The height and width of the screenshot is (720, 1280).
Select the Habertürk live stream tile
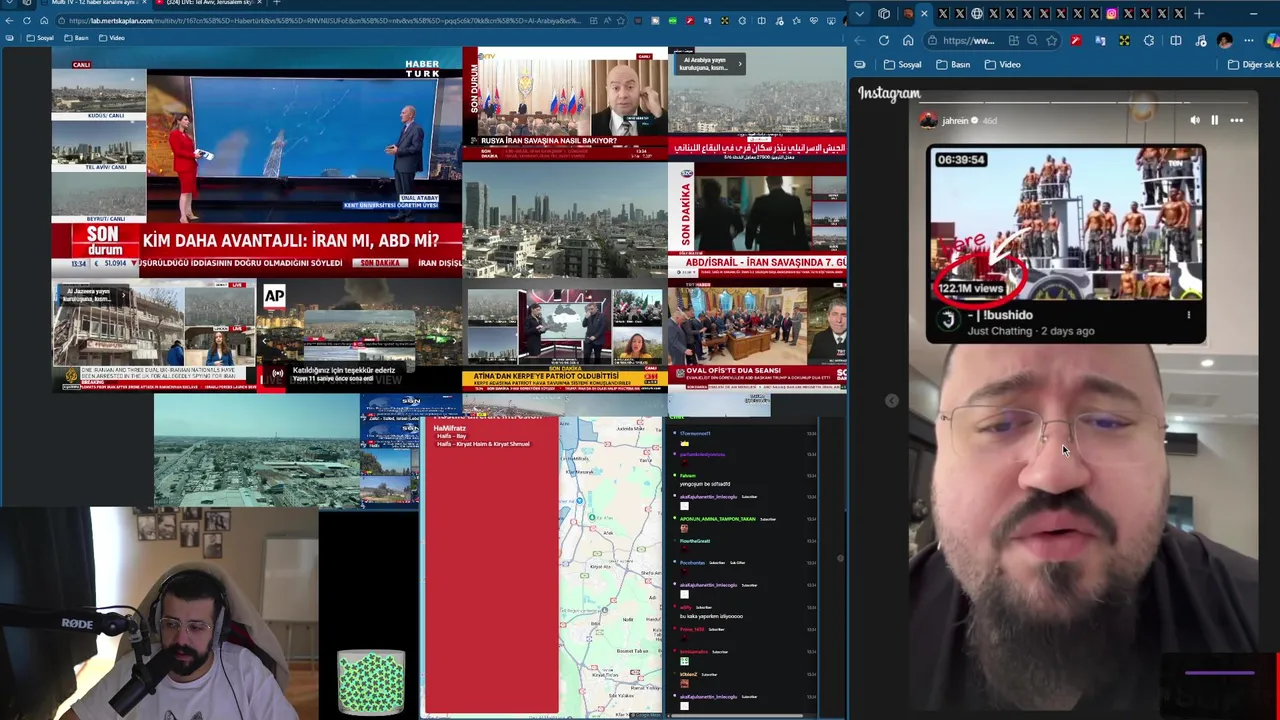tap(257, 163)
